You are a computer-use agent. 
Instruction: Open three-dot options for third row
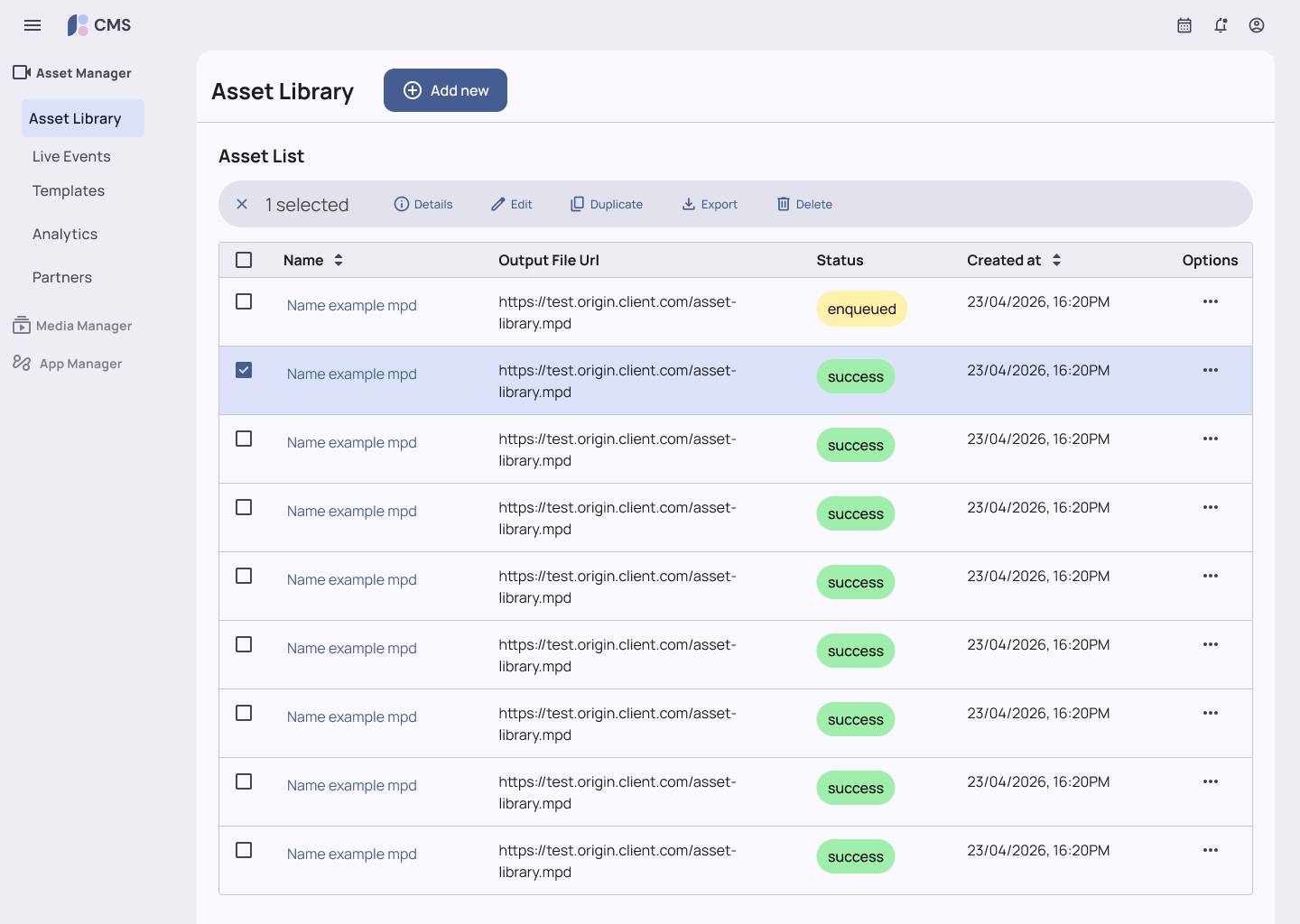click(1211, 439)
